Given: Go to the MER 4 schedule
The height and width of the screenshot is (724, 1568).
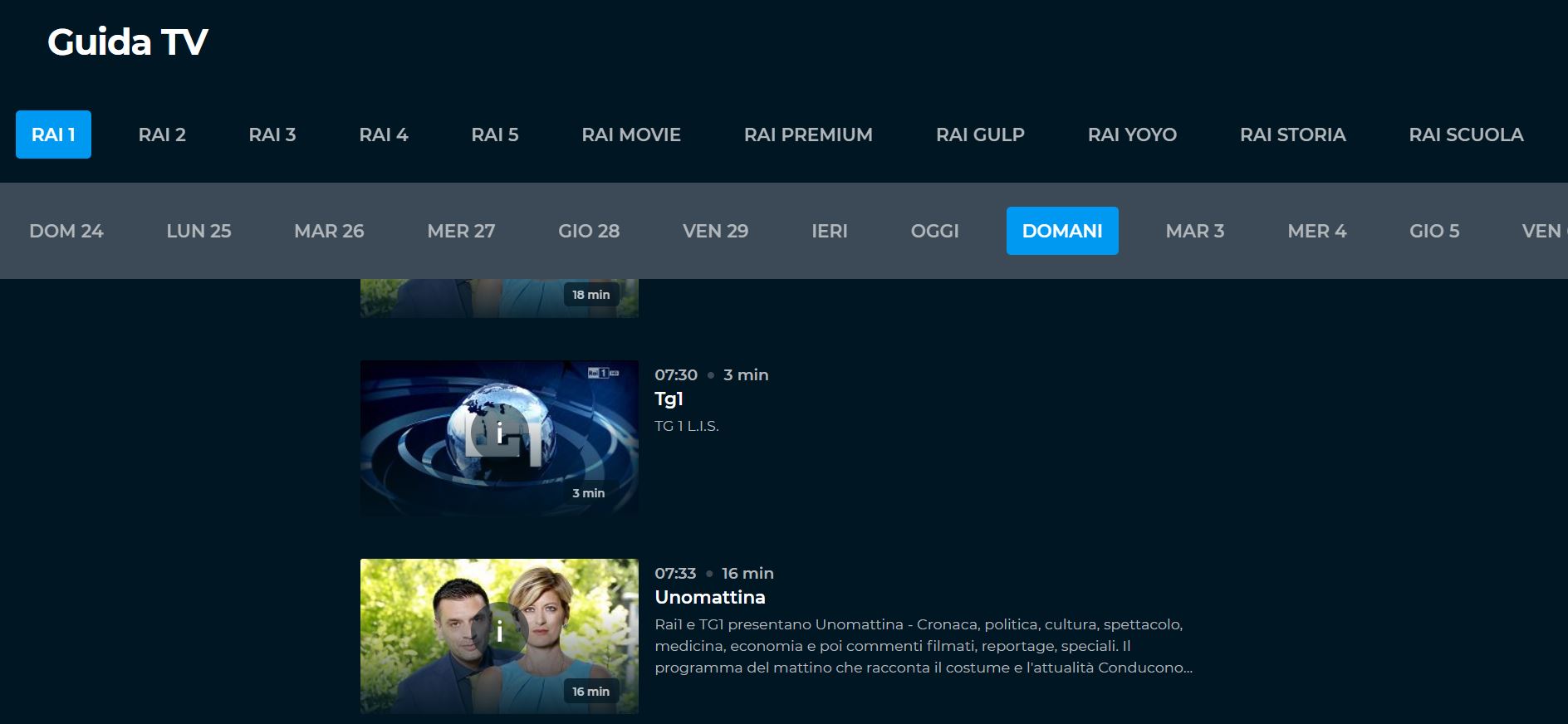Looking at the screenshot, I should coord(1317,231).
